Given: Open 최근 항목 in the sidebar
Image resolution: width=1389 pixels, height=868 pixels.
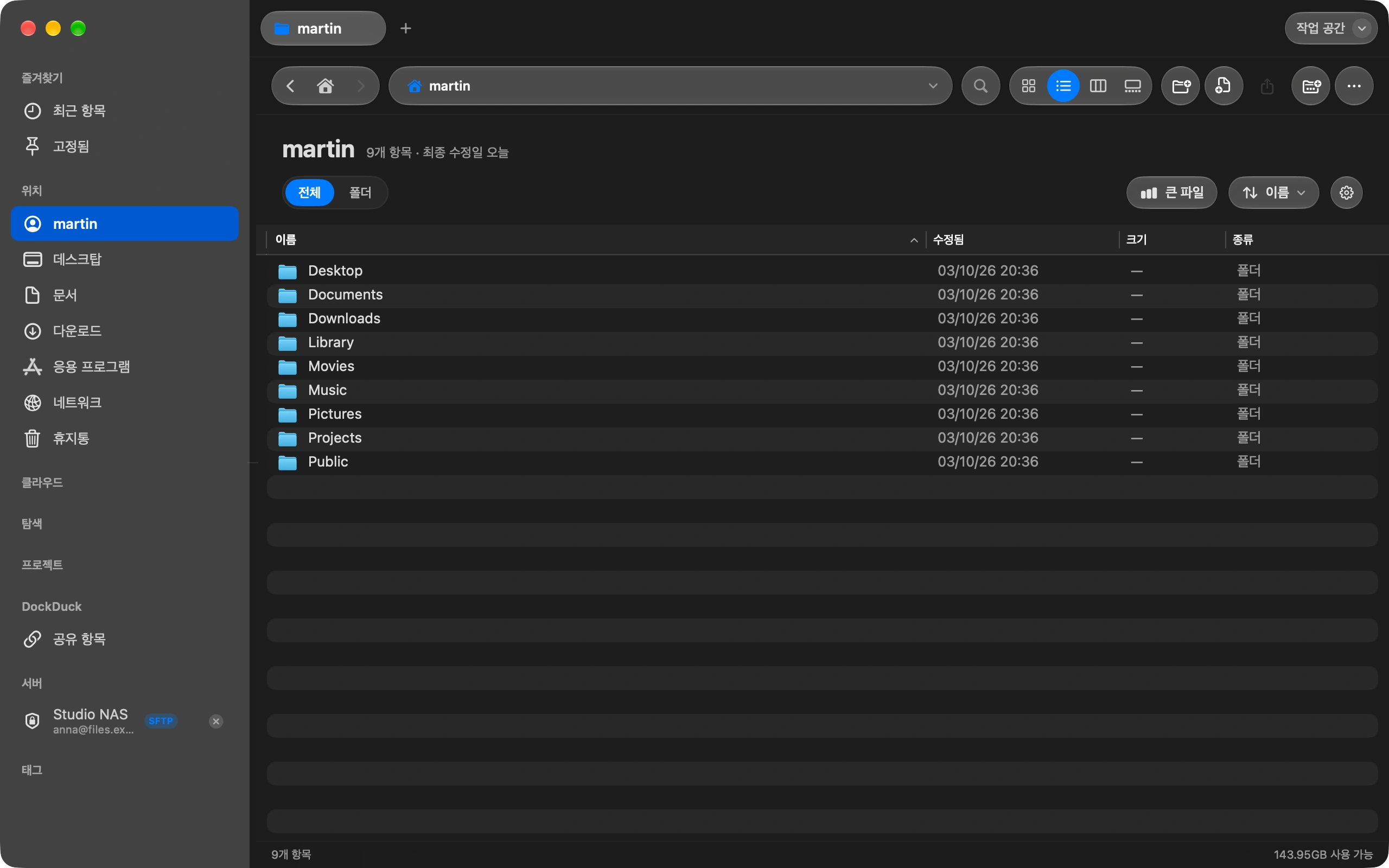Looking at the screenshot, I should pos(125,111).
